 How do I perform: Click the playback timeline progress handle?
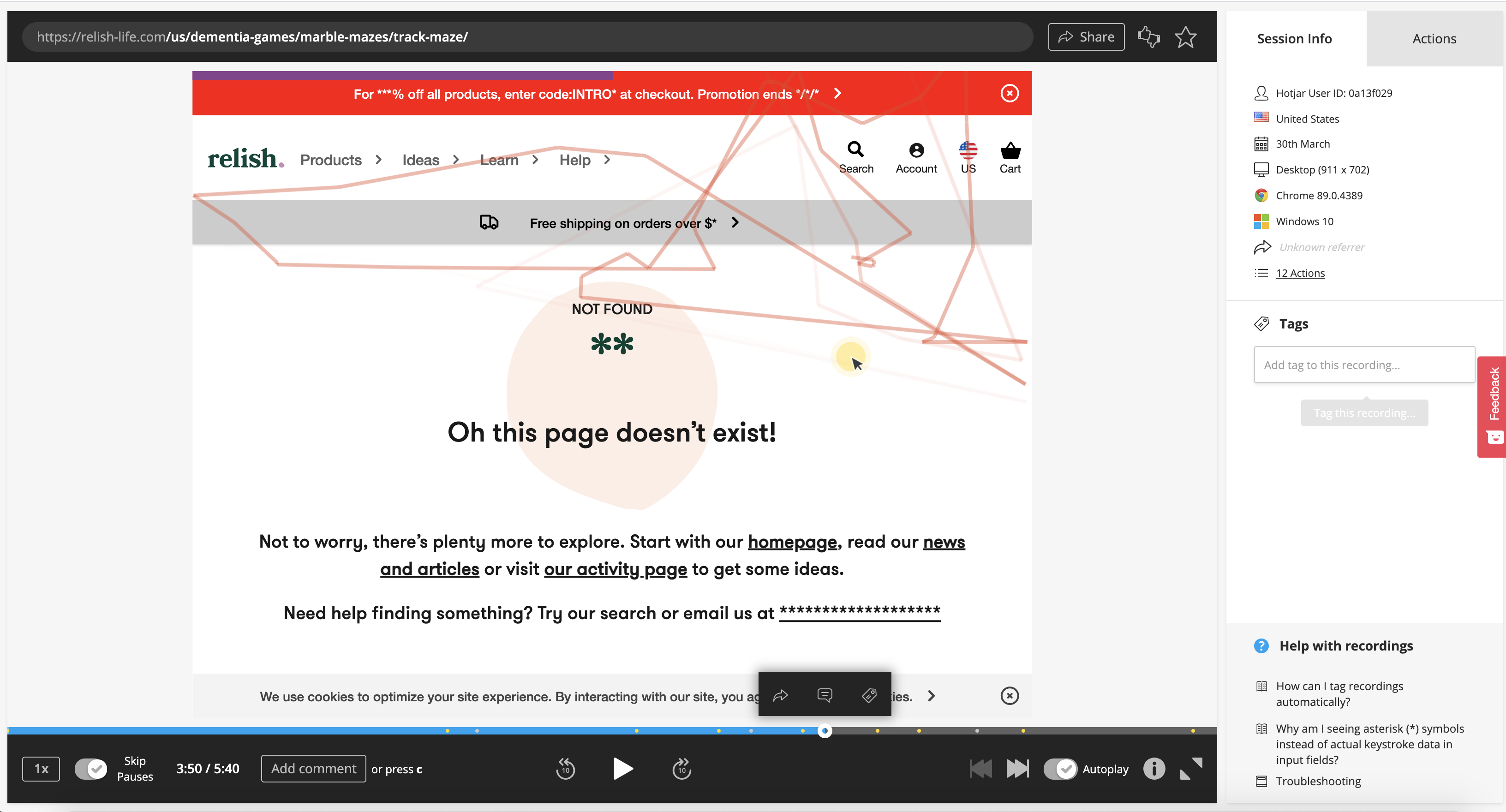pyautogui.click(x=825, y=731)
